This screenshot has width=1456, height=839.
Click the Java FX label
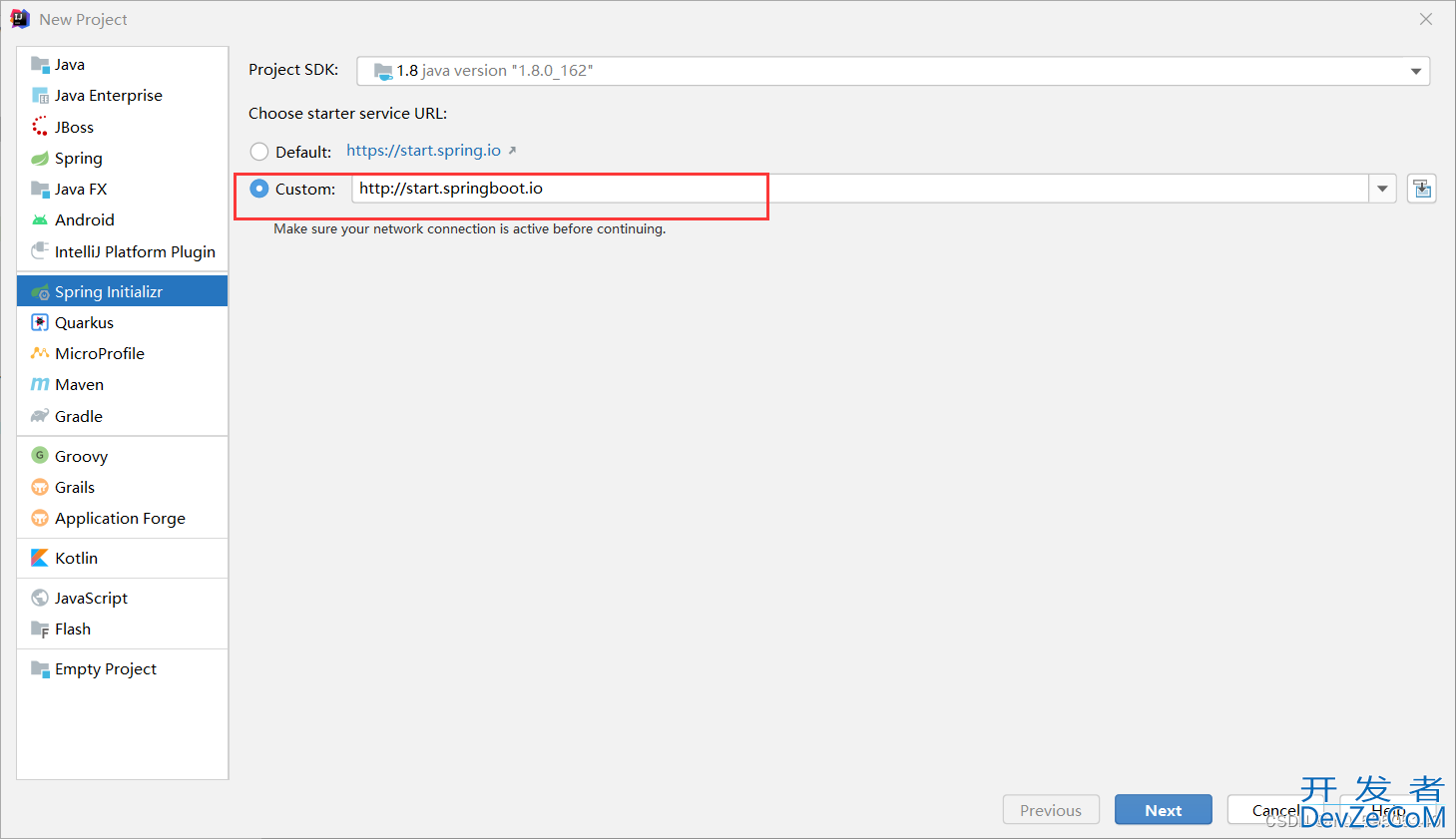pyautogui.click(x=81, y=190)
